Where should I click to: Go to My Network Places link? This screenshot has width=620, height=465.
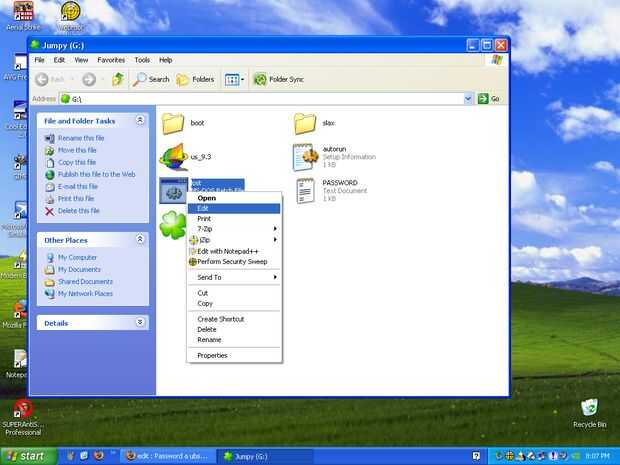85,294
